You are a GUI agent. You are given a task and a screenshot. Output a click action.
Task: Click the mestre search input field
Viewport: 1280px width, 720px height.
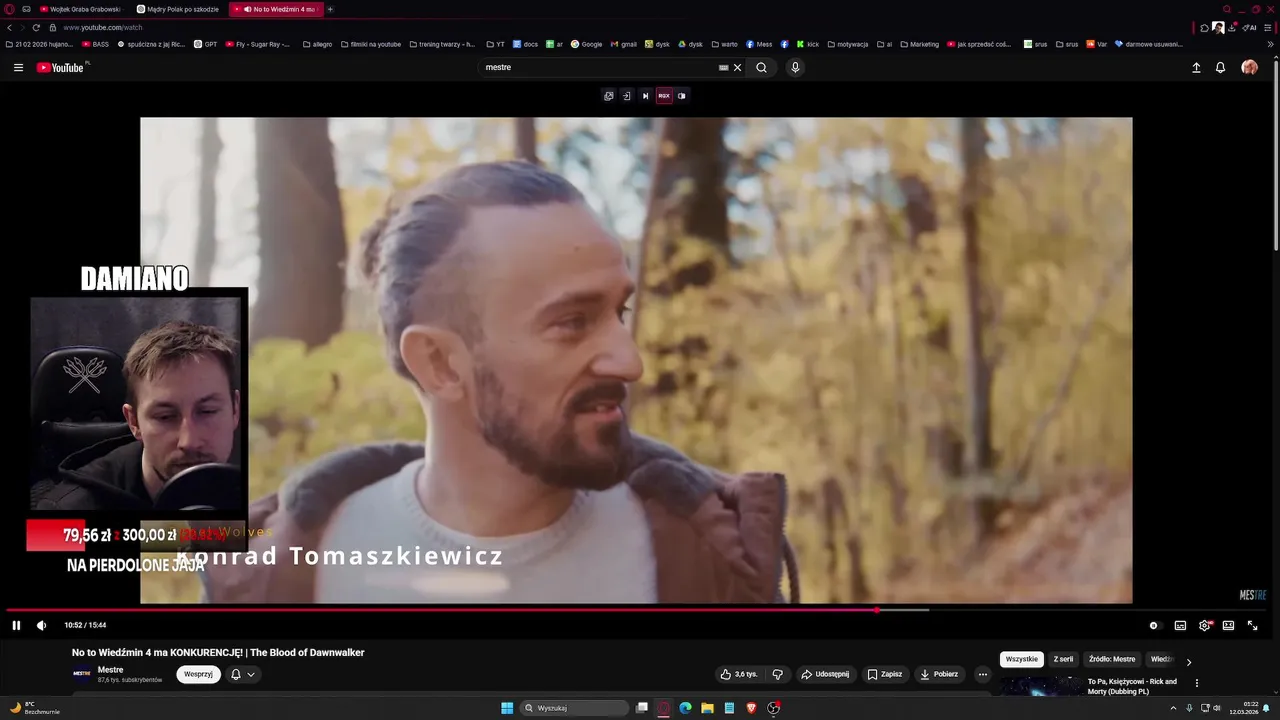[598, 68]
